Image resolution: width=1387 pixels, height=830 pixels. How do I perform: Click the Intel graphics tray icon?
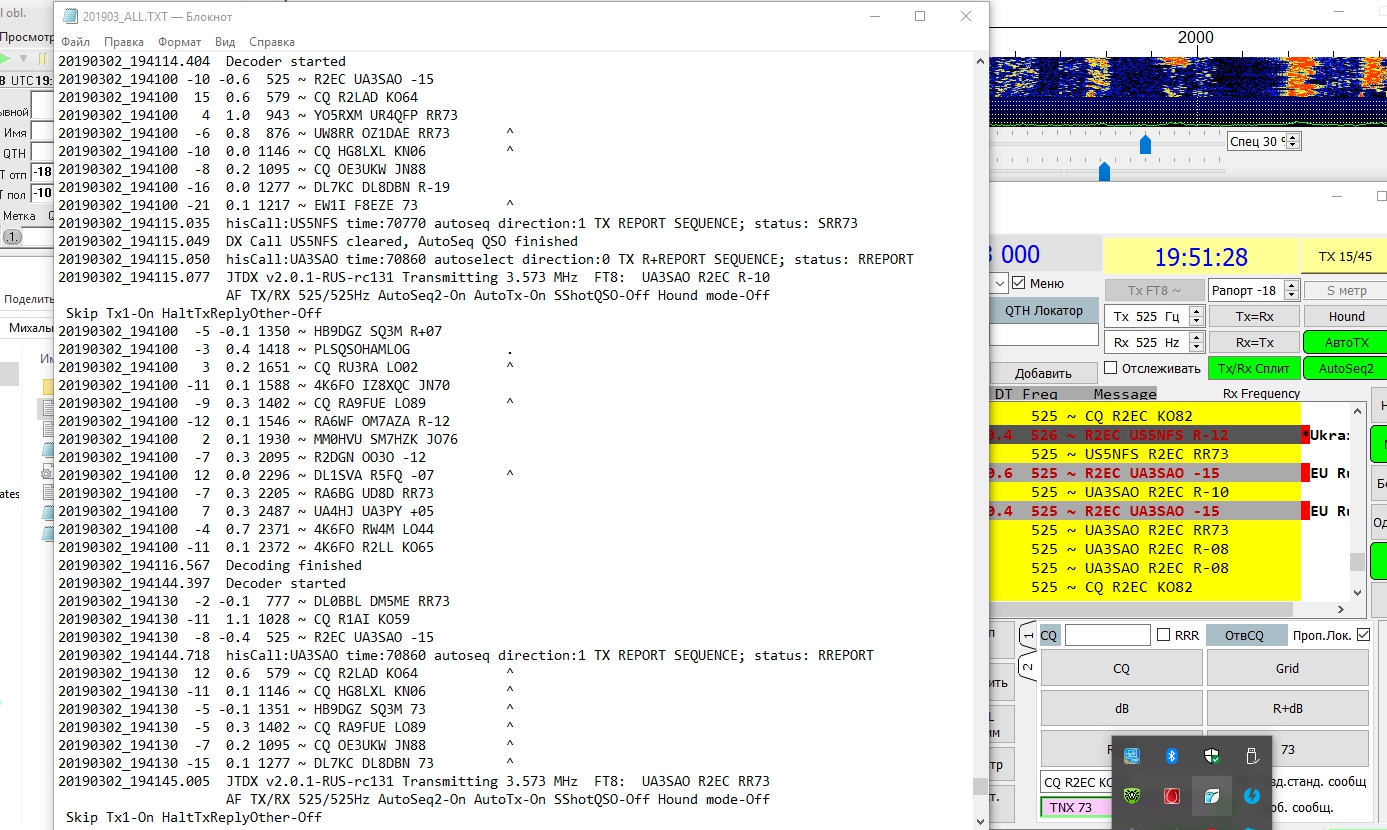pyautogui.click(x=1132, y=757)
